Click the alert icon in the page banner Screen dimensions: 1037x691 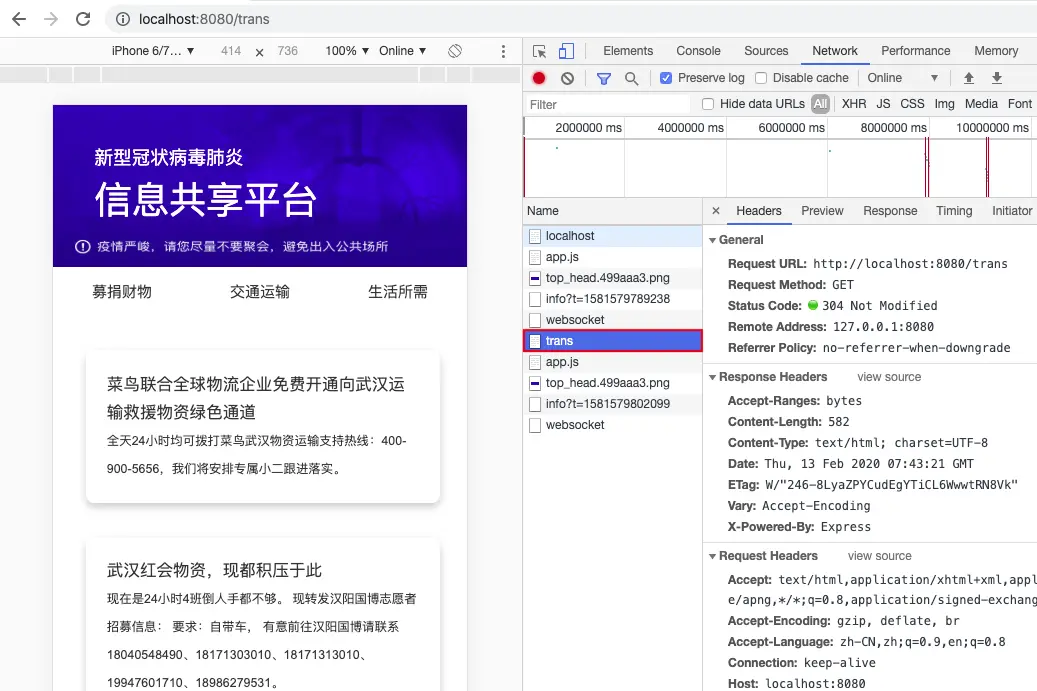point(83,247)
